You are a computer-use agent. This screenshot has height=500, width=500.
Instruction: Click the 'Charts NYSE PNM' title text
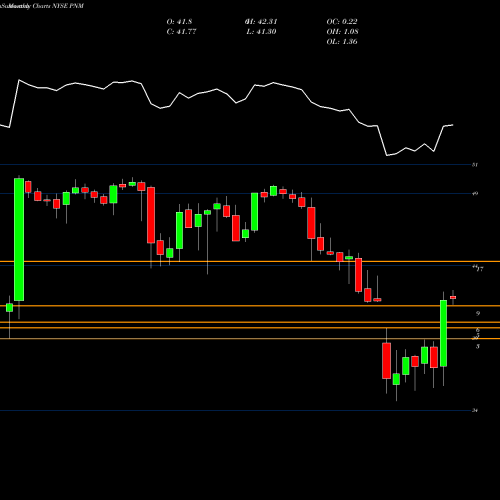(x=58, y=6)
